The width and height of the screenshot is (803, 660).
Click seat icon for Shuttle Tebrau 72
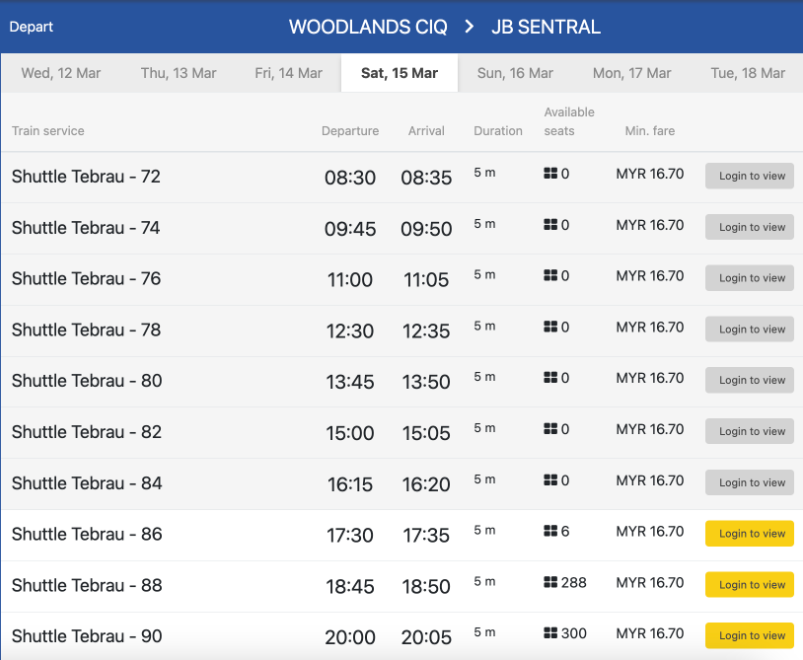point(550,174)
